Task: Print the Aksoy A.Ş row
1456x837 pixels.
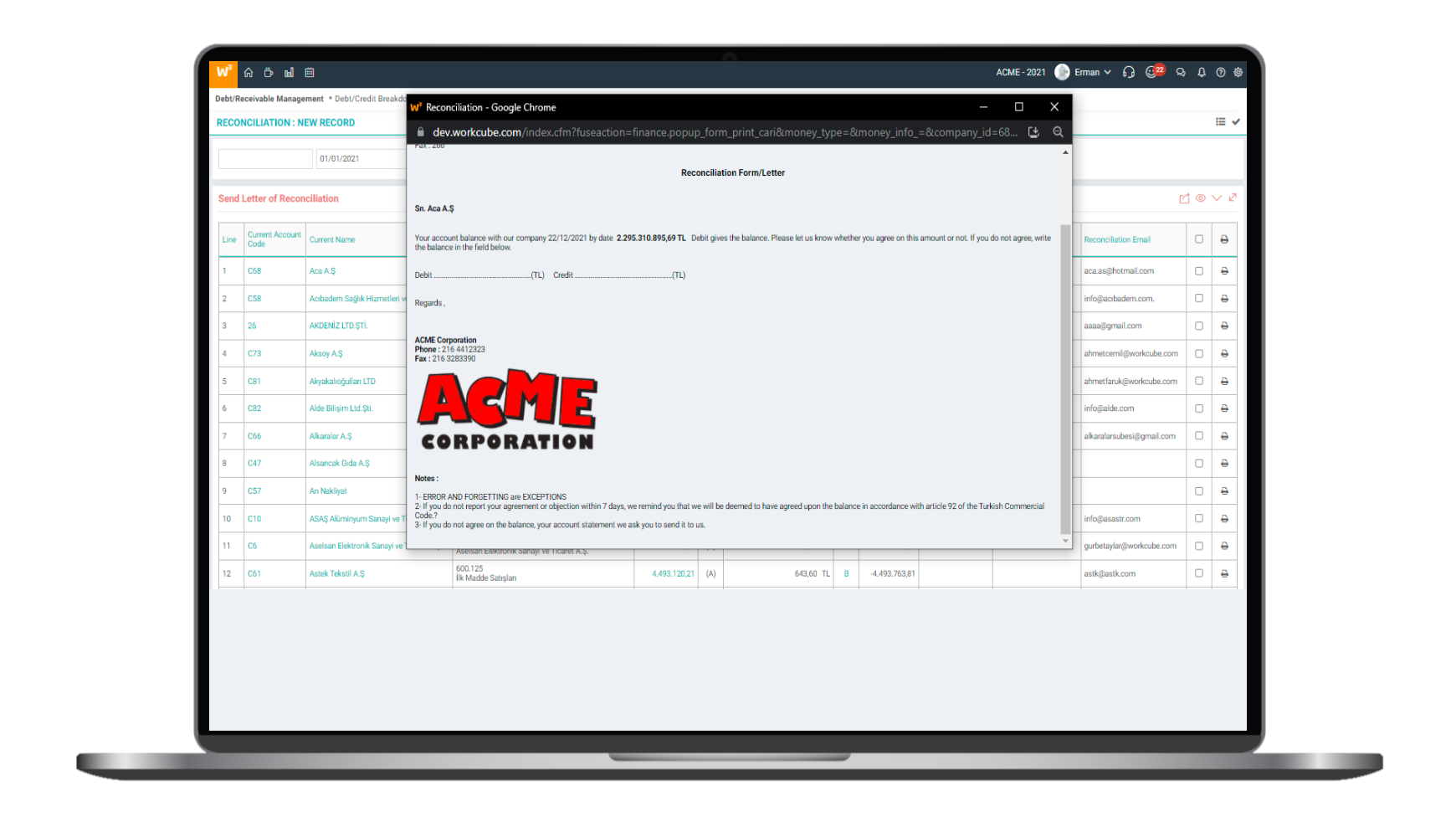Action: pyautogui.click(x=1224, y=354)
